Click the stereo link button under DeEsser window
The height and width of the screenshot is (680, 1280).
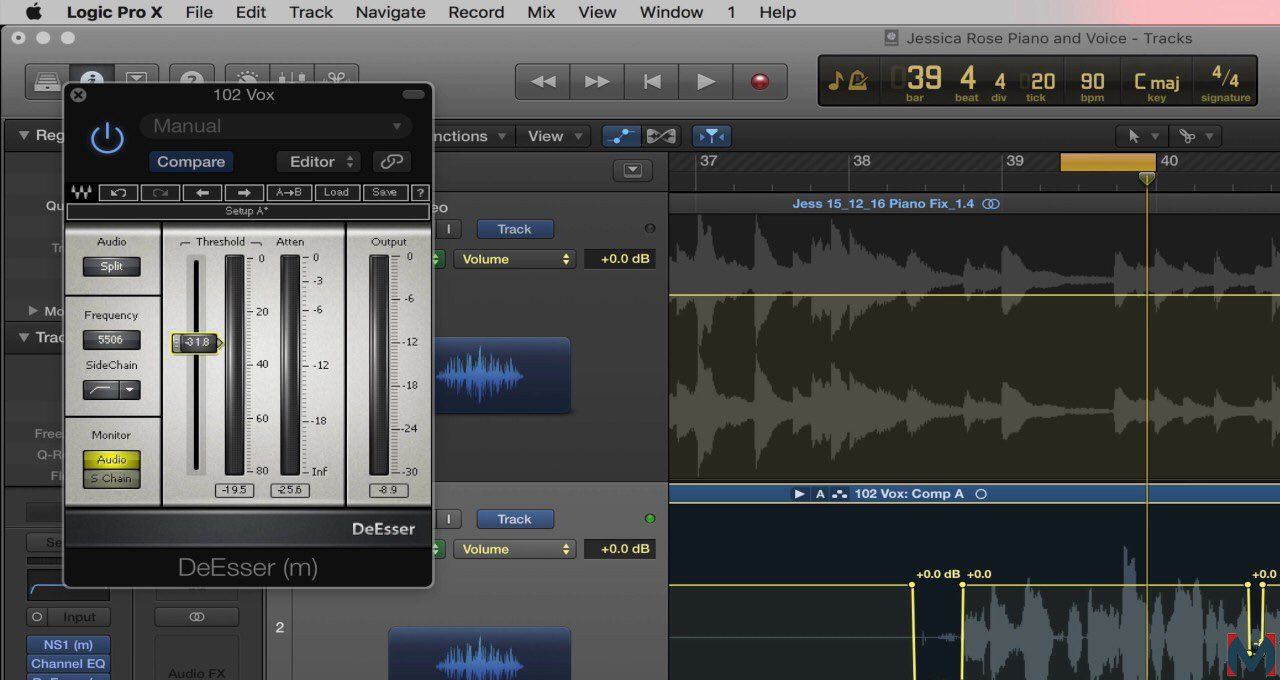tap(197, 617)
